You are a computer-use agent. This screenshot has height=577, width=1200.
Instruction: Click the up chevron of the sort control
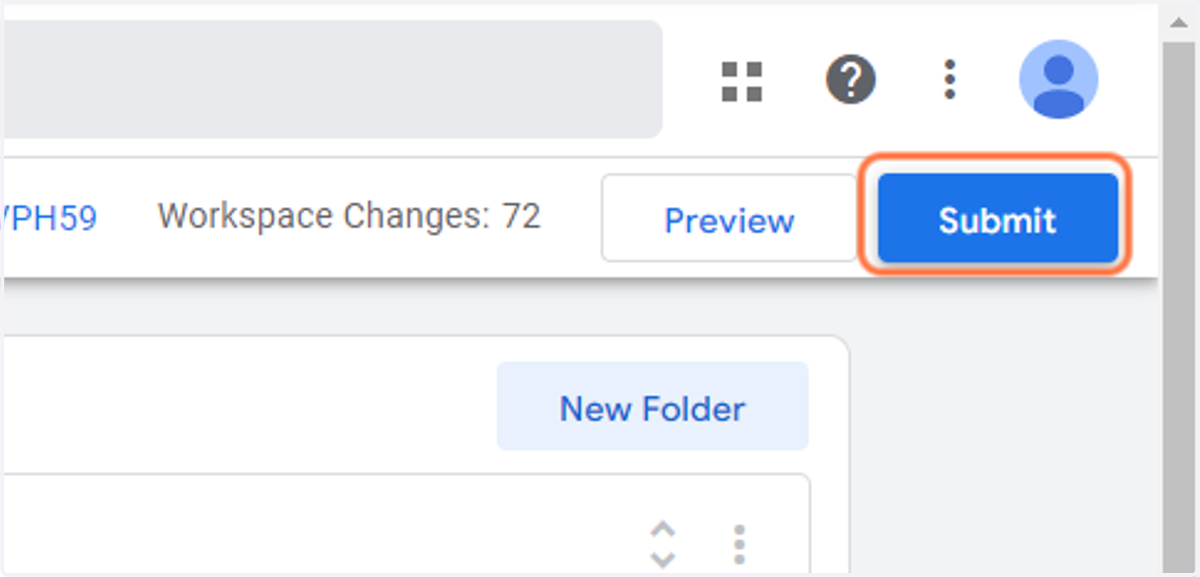click(663, 530)
